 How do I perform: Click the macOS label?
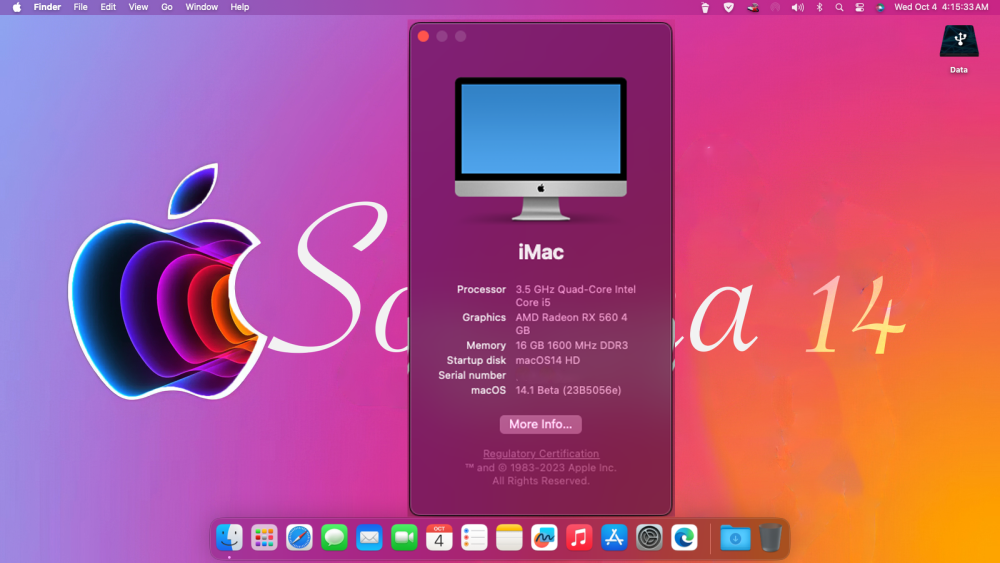click(489, 390)
